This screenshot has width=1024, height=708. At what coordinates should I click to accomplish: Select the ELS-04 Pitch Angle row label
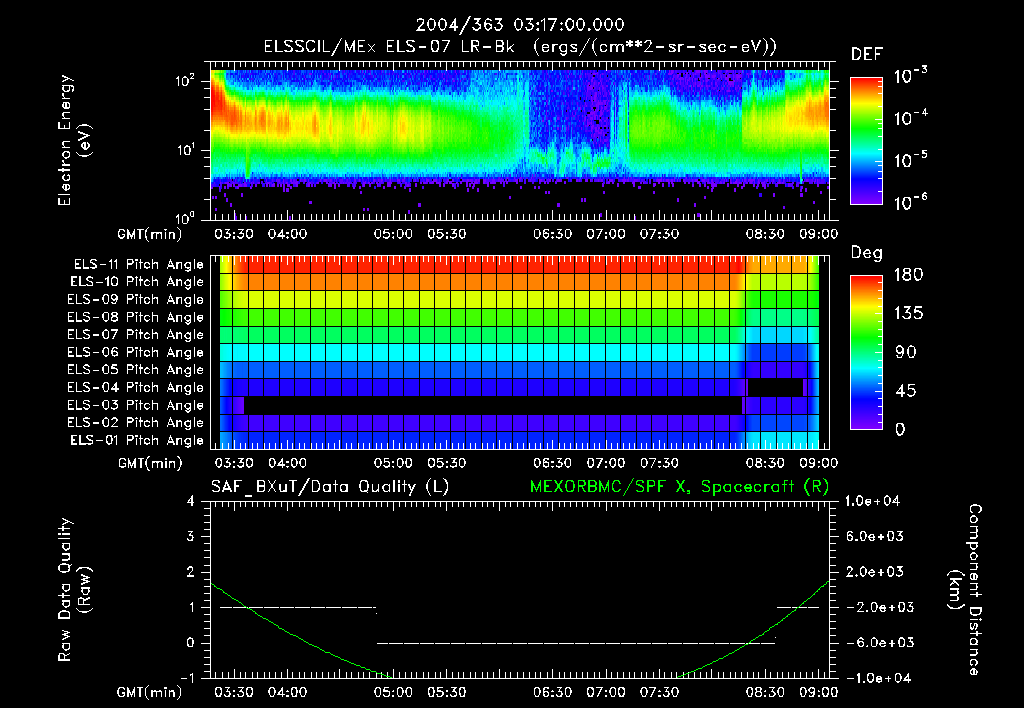coord(136,387)
